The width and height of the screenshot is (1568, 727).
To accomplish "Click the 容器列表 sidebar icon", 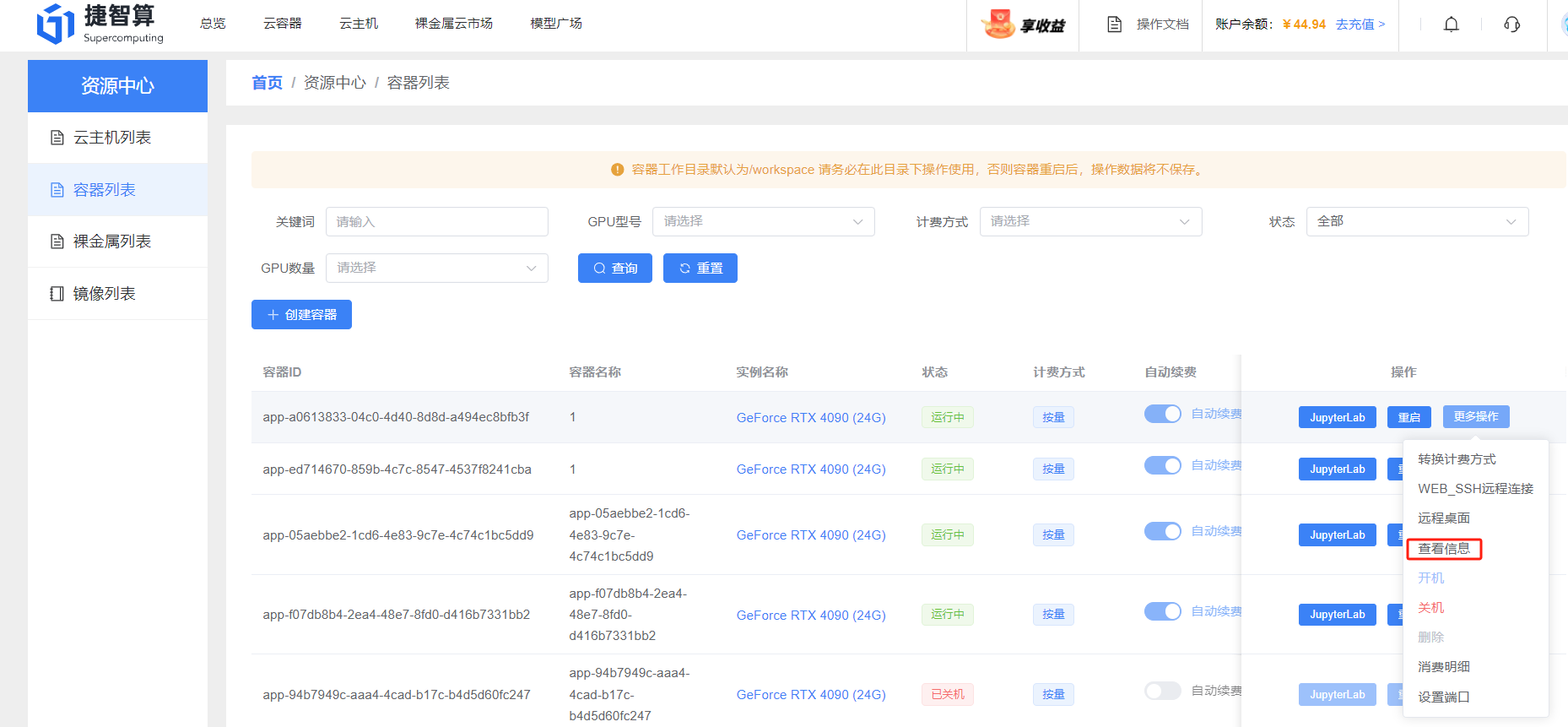I will 57,190.
